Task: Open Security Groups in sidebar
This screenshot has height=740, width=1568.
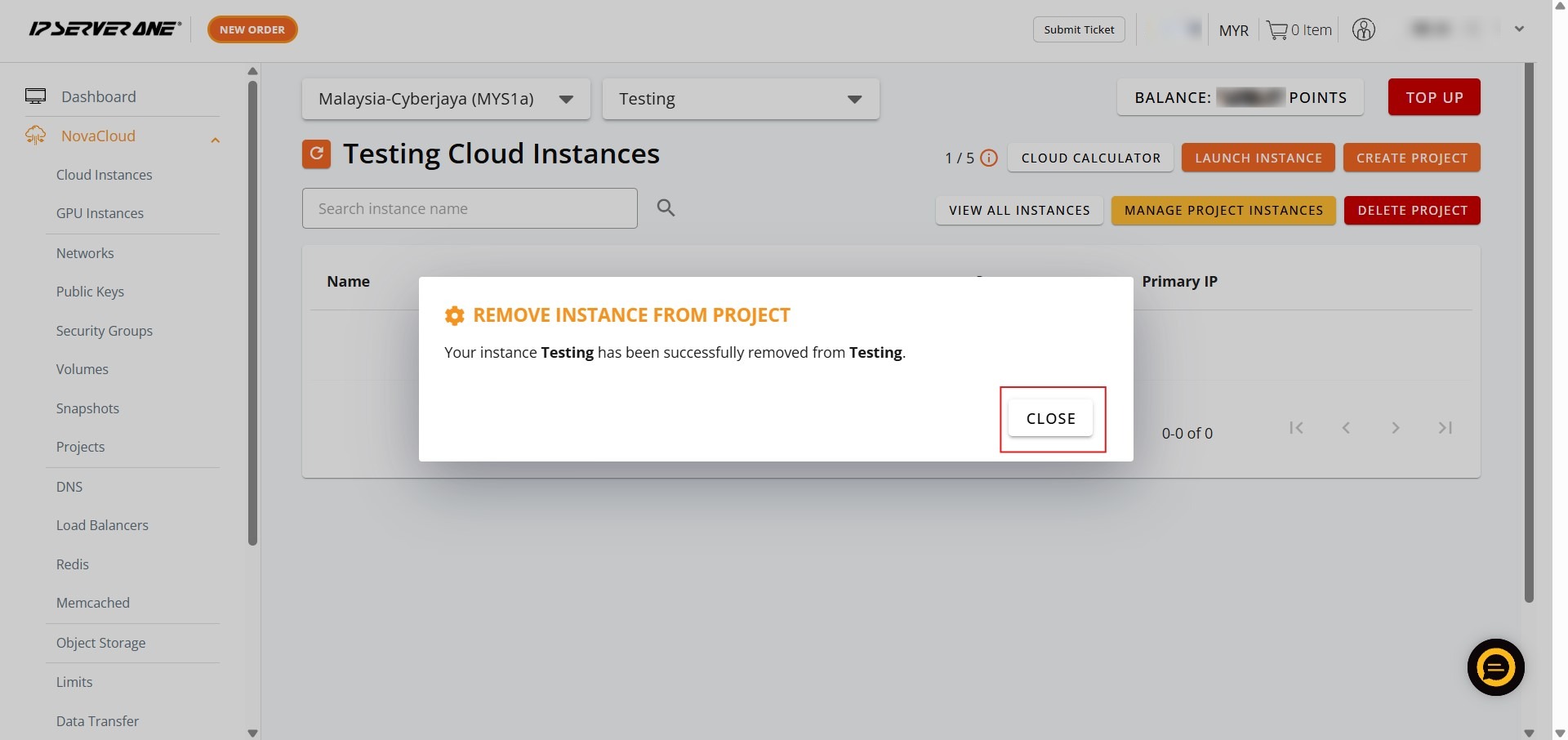Action: coord(104,331)
